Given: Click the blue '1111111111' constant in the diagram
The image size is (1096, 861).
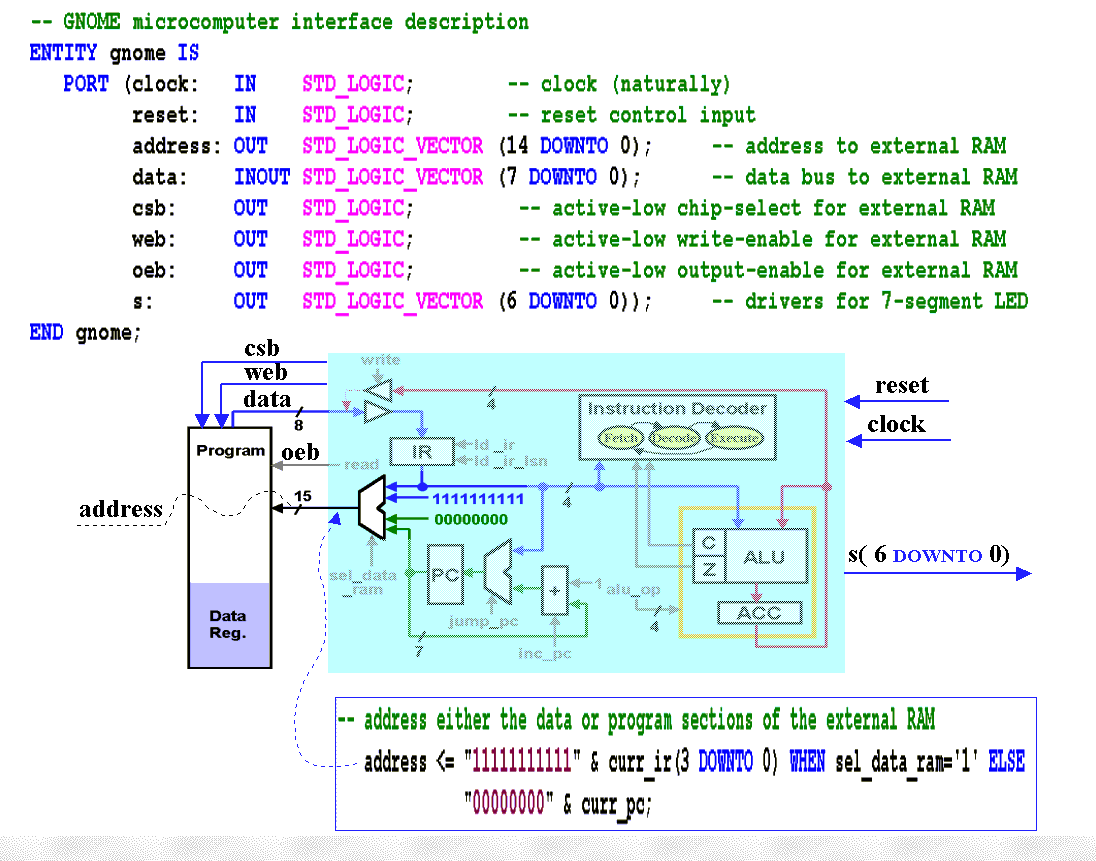Looking at the screenshot, I should [x=478, y=499].
